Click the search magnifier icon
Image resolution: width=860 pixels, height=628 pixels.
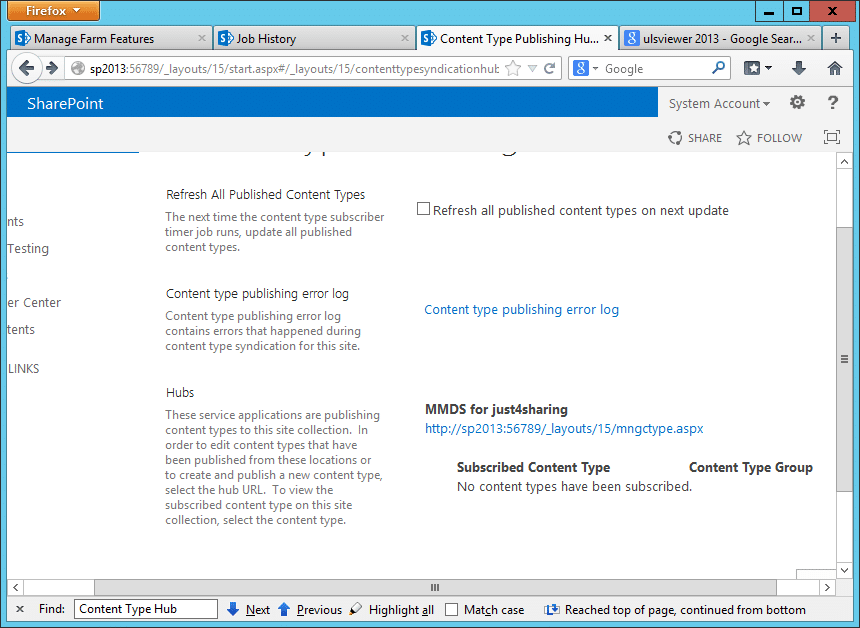point(718,68)
